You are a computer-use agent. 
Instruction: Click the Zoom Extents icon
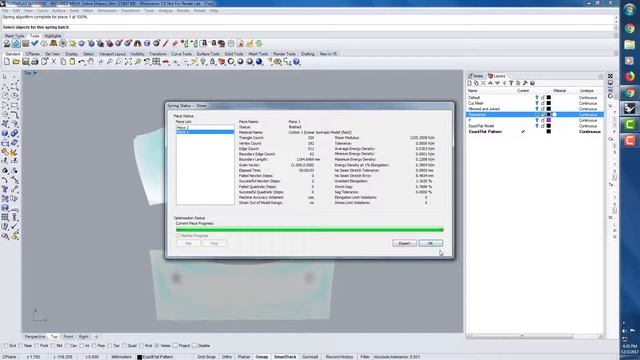(x=128, y=62)
